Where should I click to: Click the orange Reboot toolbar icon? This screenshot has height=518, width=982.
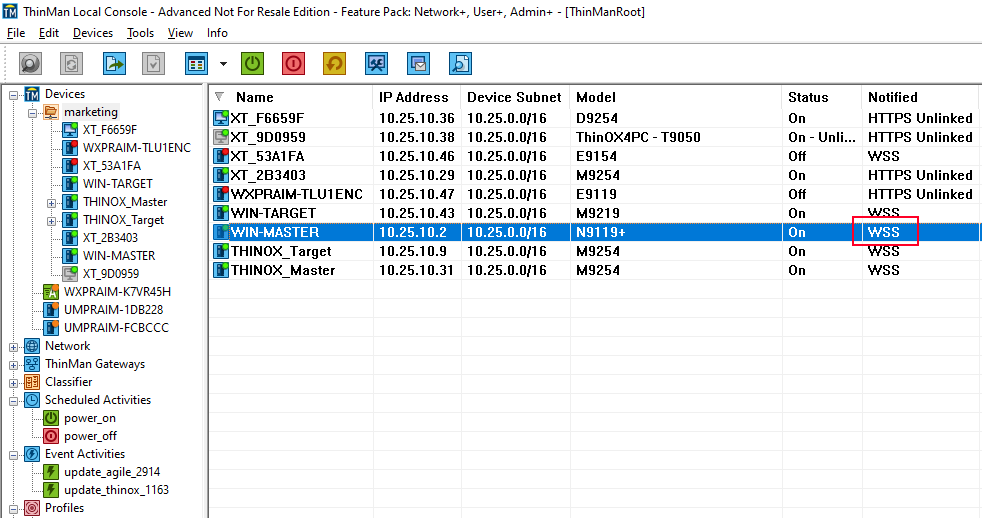(x=334, y=63)
